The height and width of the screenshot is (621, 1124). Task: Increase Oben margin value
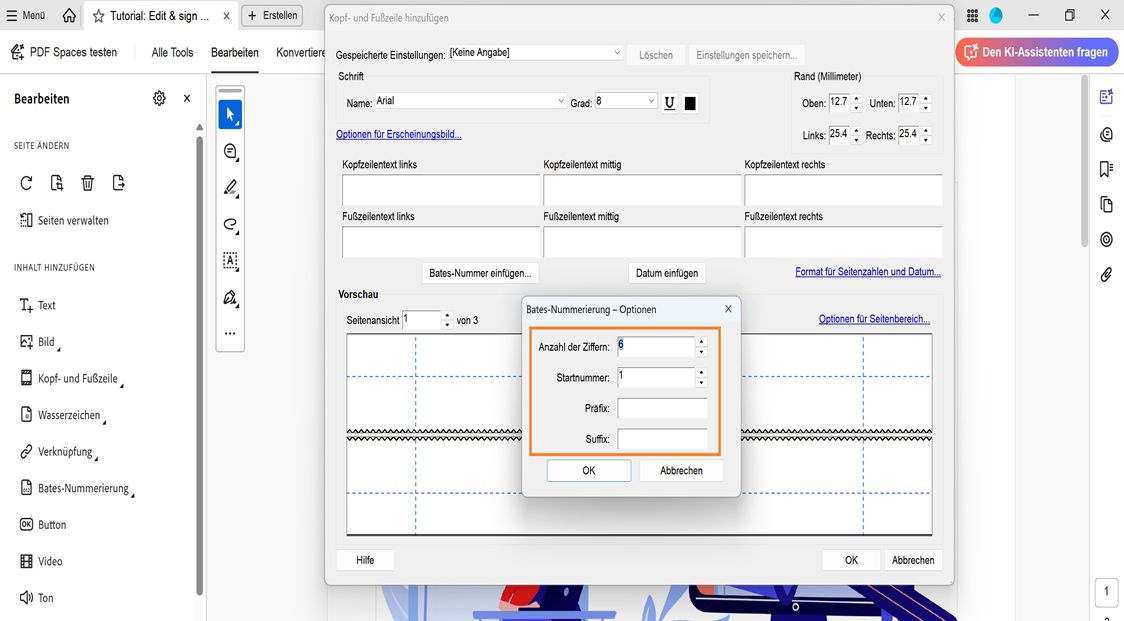pos(857,99)
